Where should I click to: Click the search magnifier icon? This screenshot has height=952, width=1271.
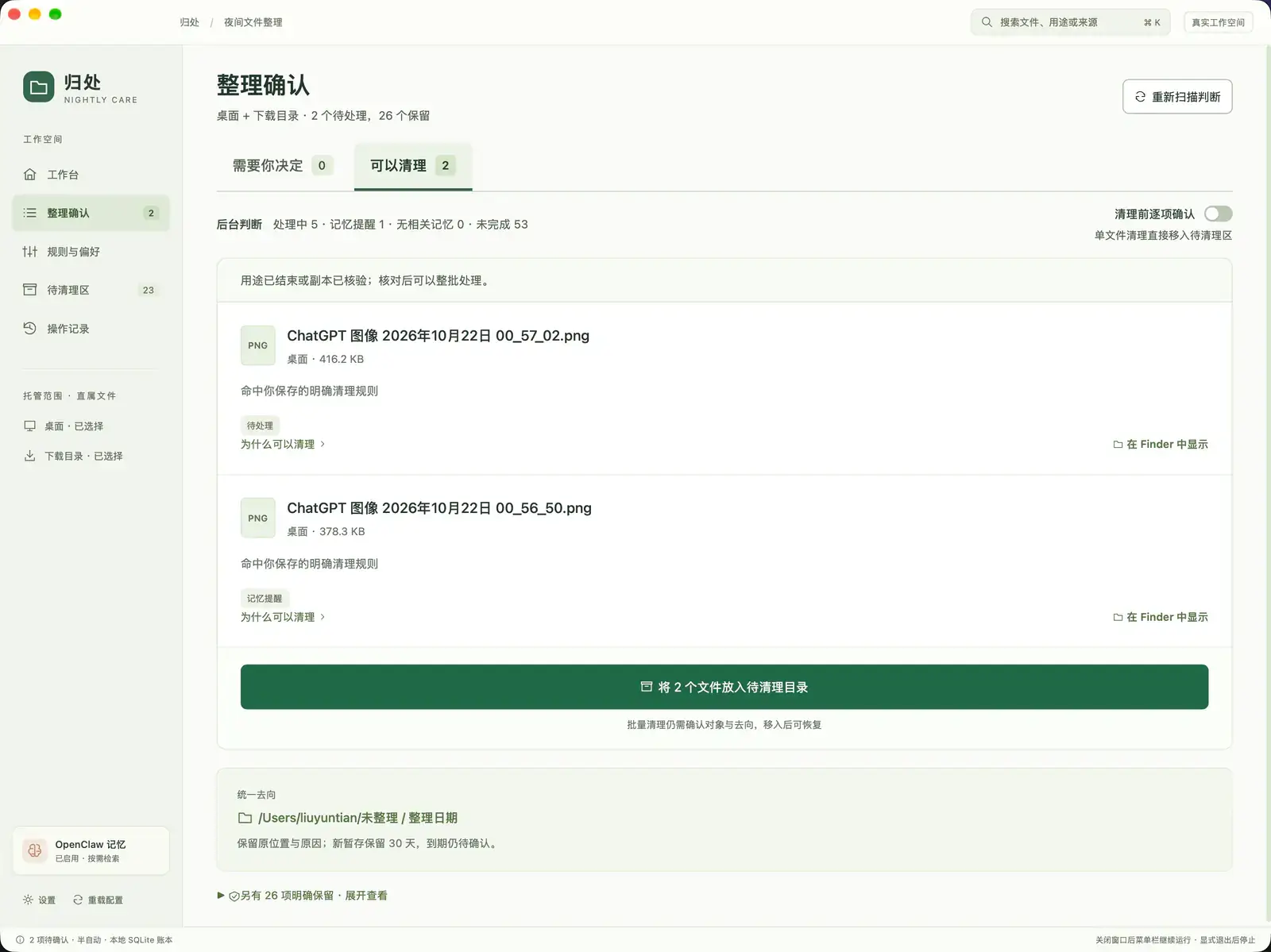tap(987, 22)
